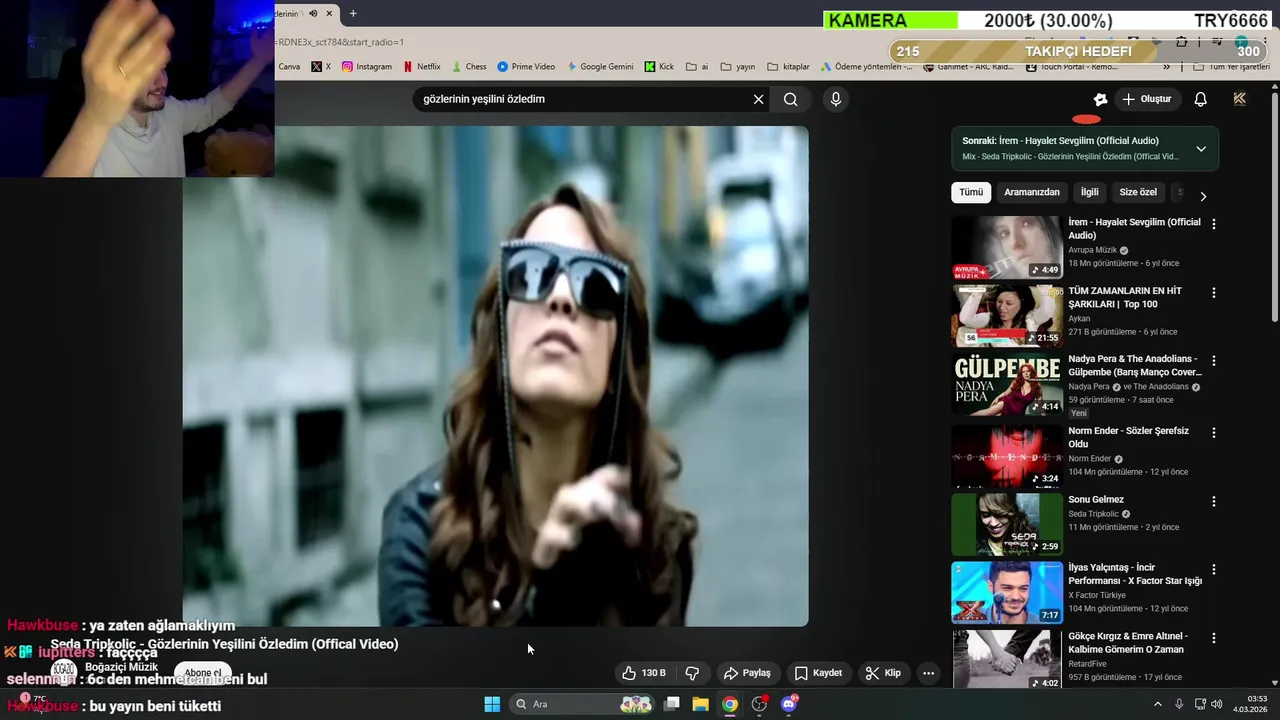Subscribe with Abone ol button
The height and width of the screenshot is (720, 1280).
(x=203, y=673)
